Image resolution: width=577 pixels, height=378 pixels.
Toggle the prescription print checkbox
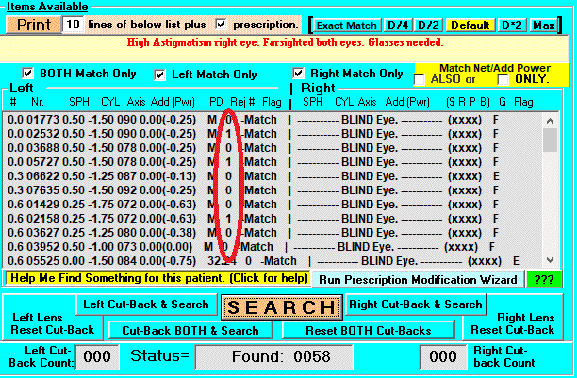coord(221,24)
